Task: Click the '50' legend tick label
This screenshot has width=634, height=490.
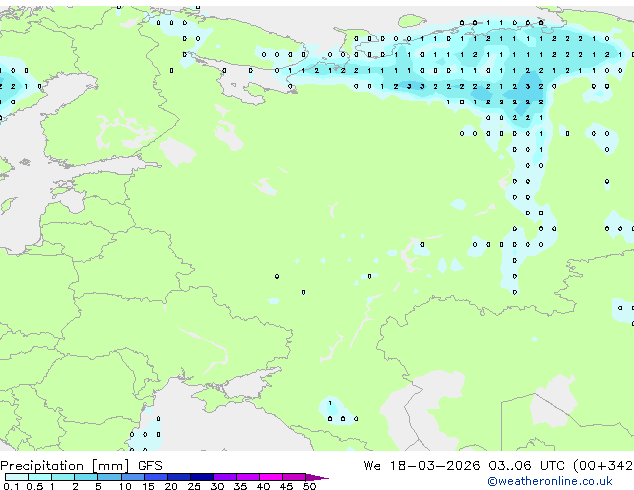Action: click(309, 486)
